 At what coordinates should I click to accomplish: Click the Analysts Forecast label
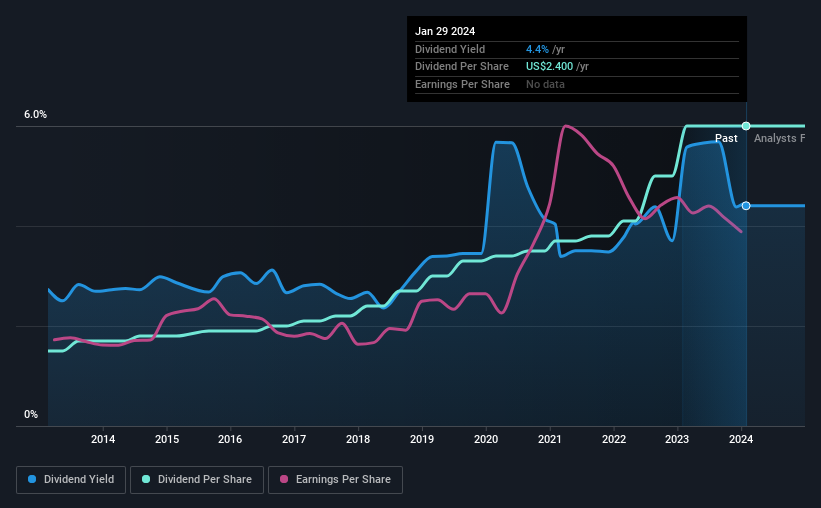point(779,138)
